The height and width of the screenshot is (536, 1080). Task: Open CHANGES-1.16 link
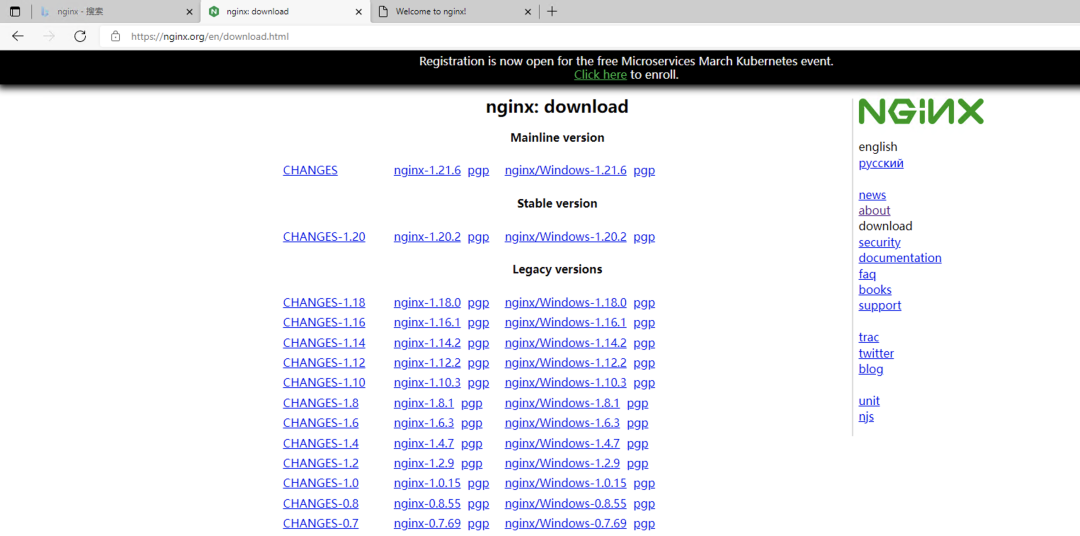[x=324, y=322]
